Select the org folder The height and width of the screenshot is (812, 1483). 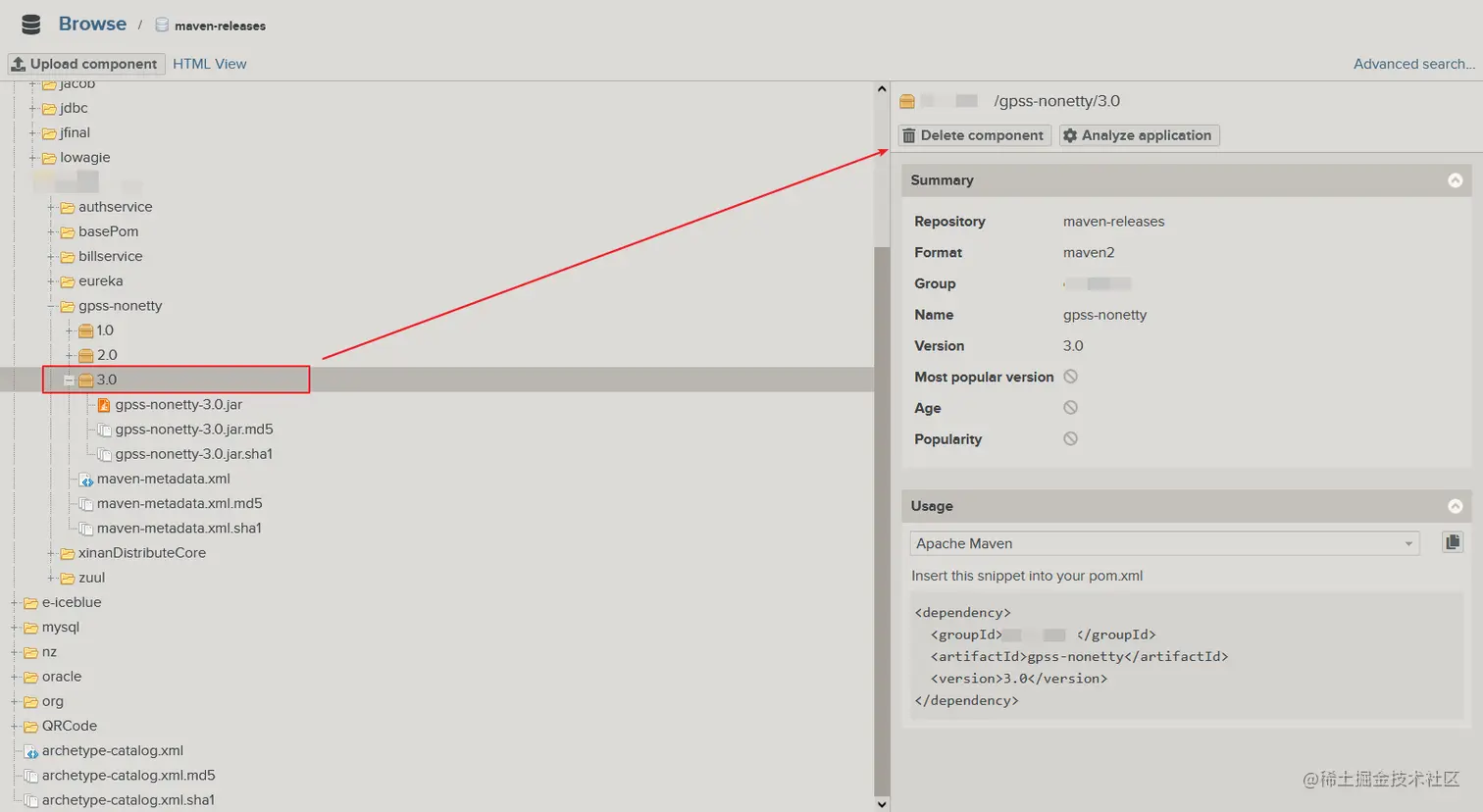pos(52,702)
